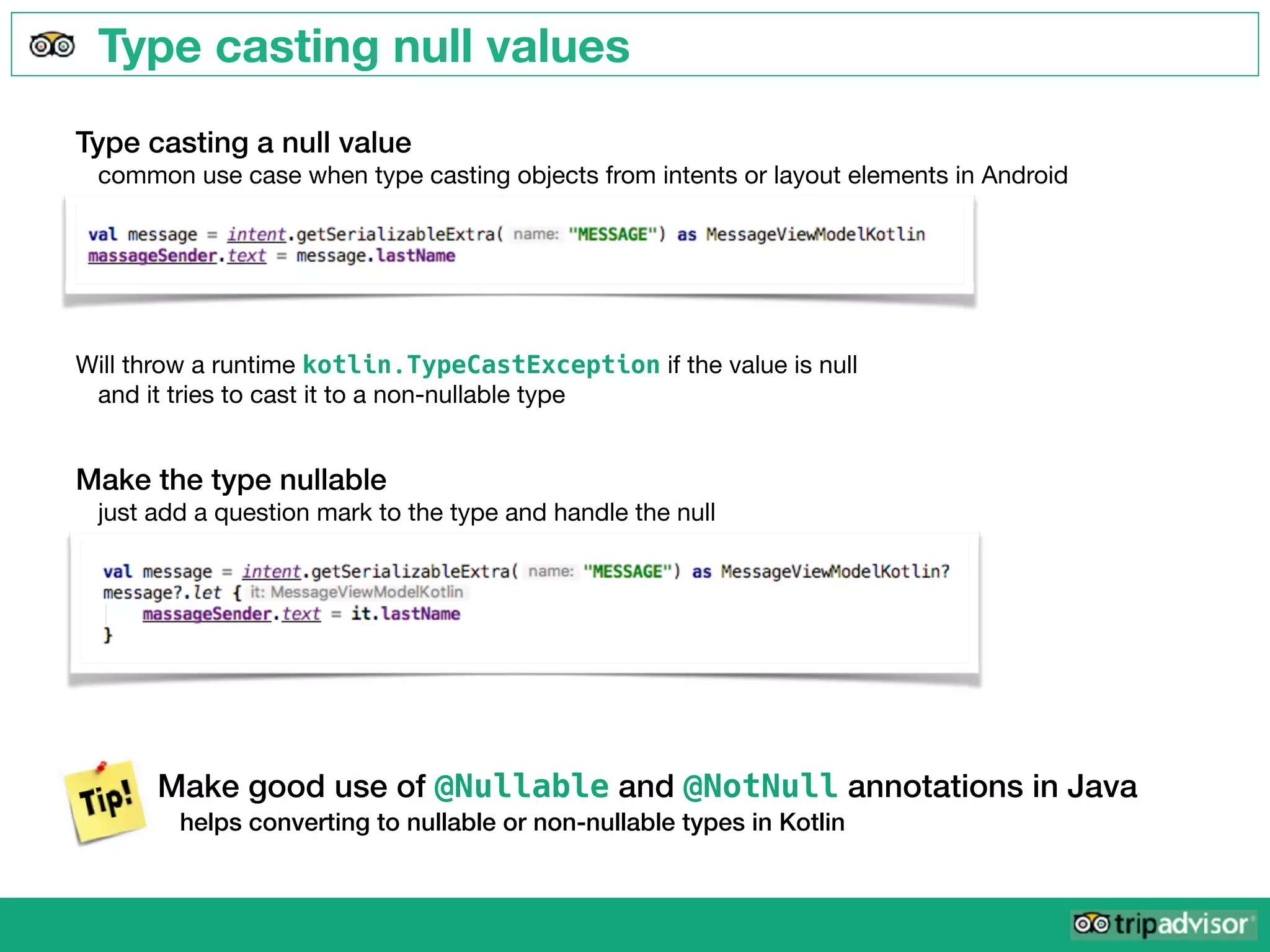Screen dimensions: 1270x952
Task: Click 'intent' in the first code snippet
Action: click(x=256, y=234)
